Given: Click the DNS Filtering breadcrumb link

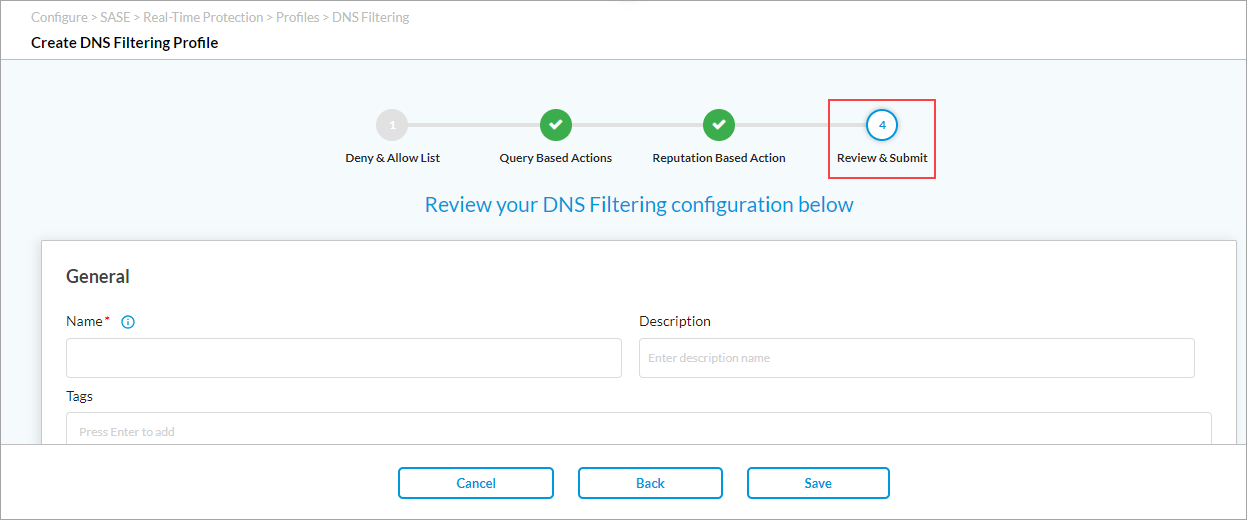Looking at the screenshot, I should point(371,18).
